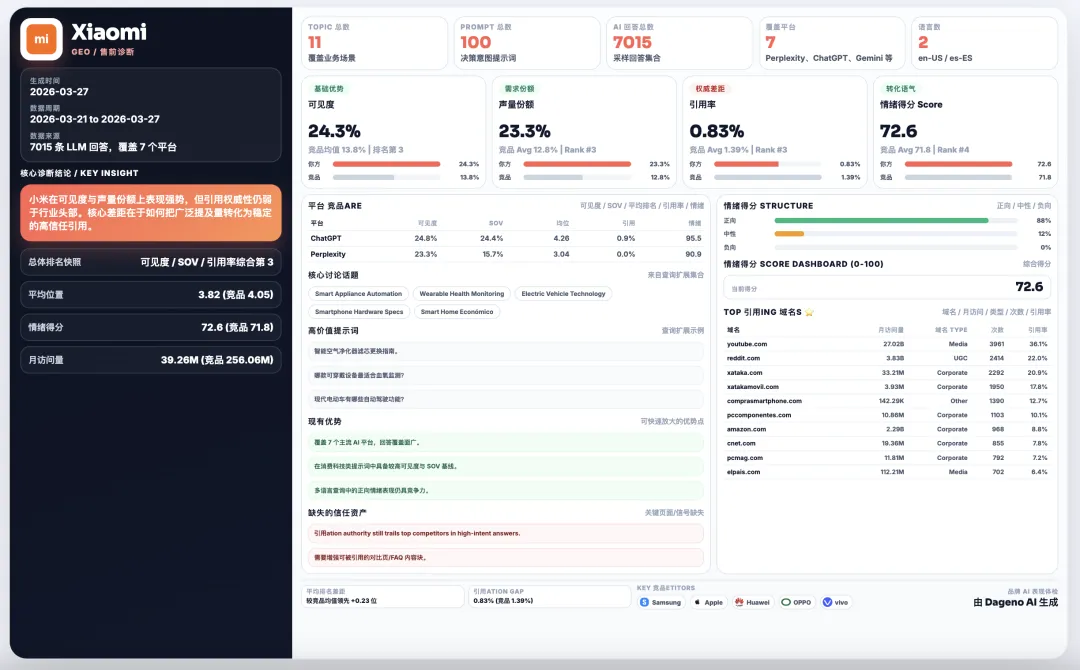
Task: Click the 生成时间 2026-03-27 date
Action: tap(59, 92)
